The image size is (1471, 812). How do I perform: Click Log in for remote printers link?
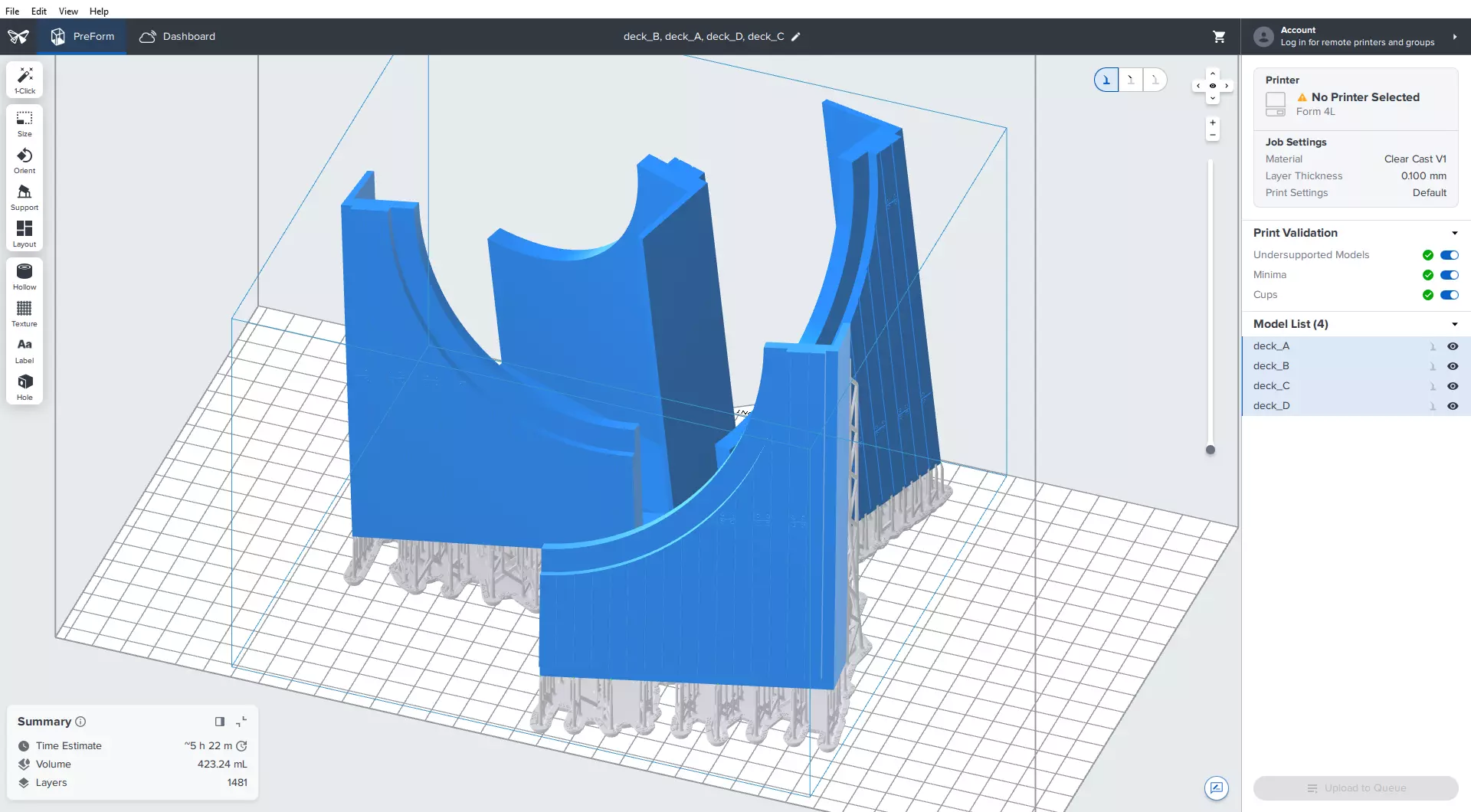pyautogui.click(x=1358, y=43)
